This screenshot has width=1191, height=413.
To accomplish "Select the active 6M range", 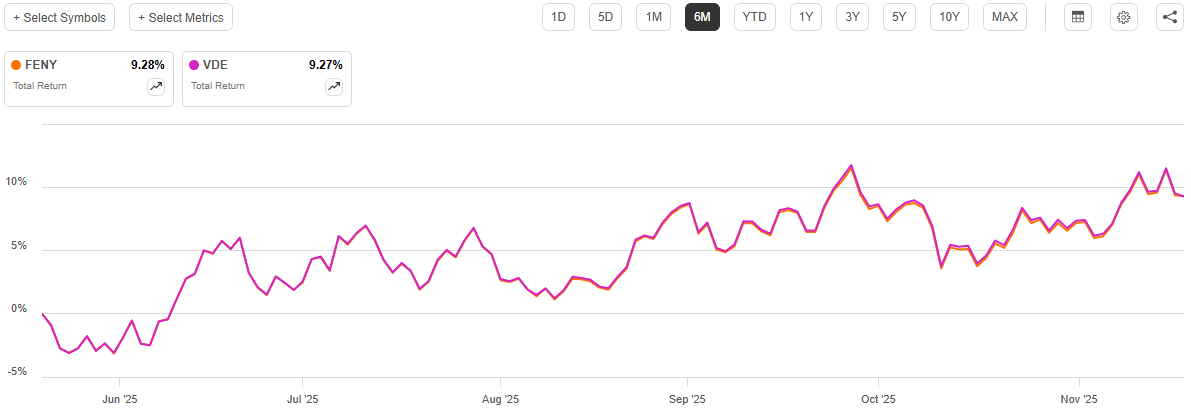I will click(x=702, y=17).
